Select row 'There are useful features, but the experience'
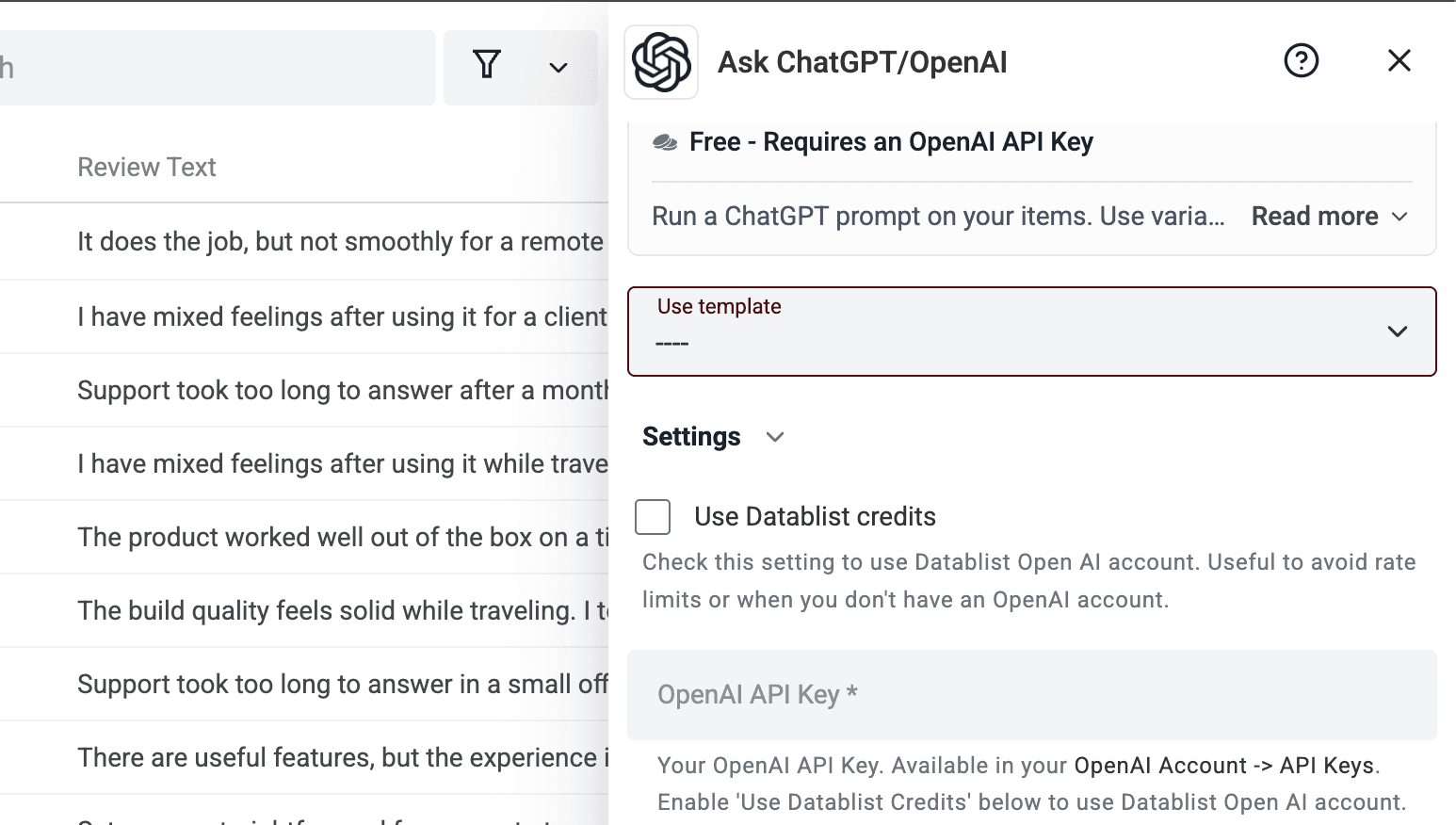This screenshot has width=1456, height=825. click(x=304, y=757)
